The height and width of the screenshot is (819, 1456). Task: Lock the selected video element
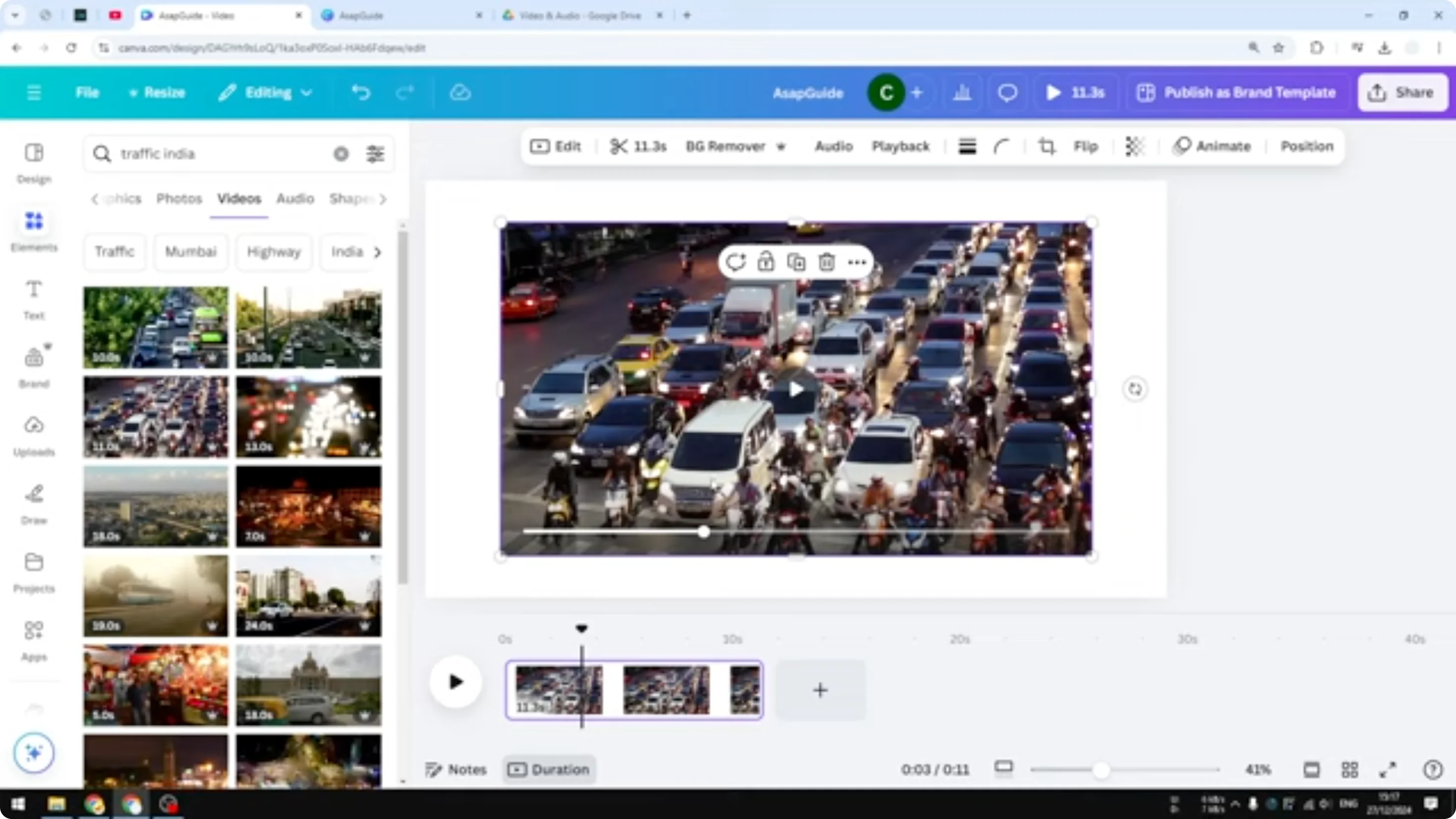tap(767, 262)
